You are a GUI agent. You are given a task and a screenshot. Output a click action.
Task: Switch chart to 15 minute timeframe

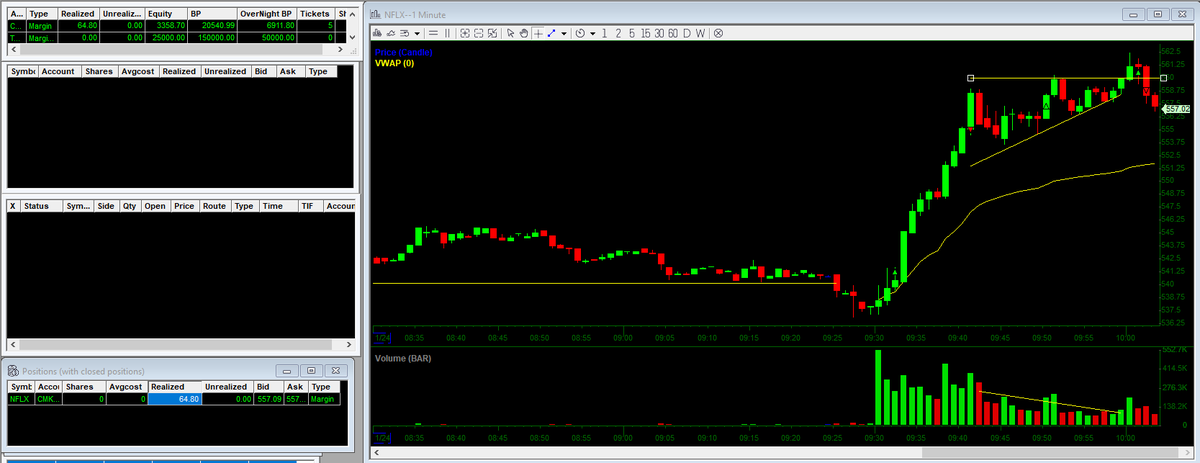click(645, 33)
